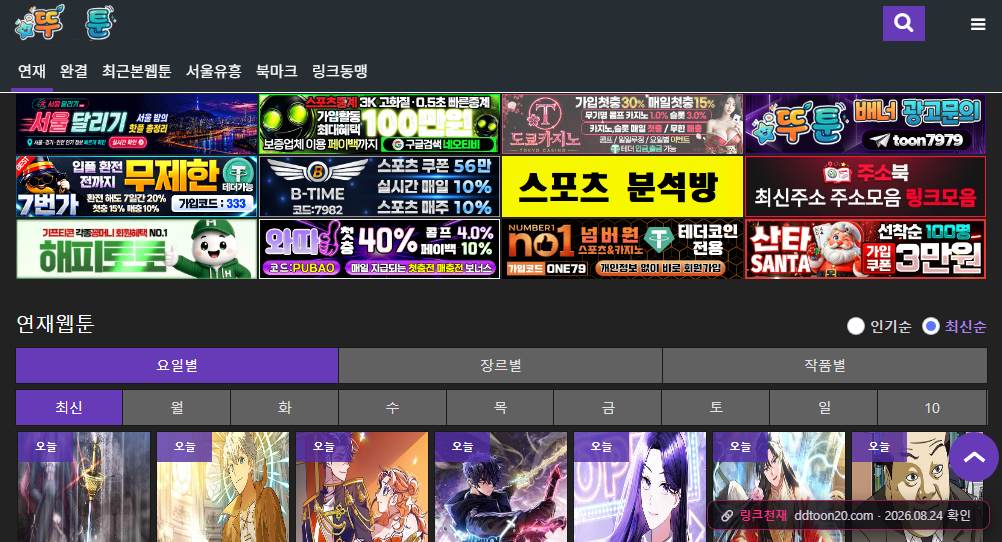1002x542 pixels.
Task: Select the 수 day filter
Action: [392, 407]
